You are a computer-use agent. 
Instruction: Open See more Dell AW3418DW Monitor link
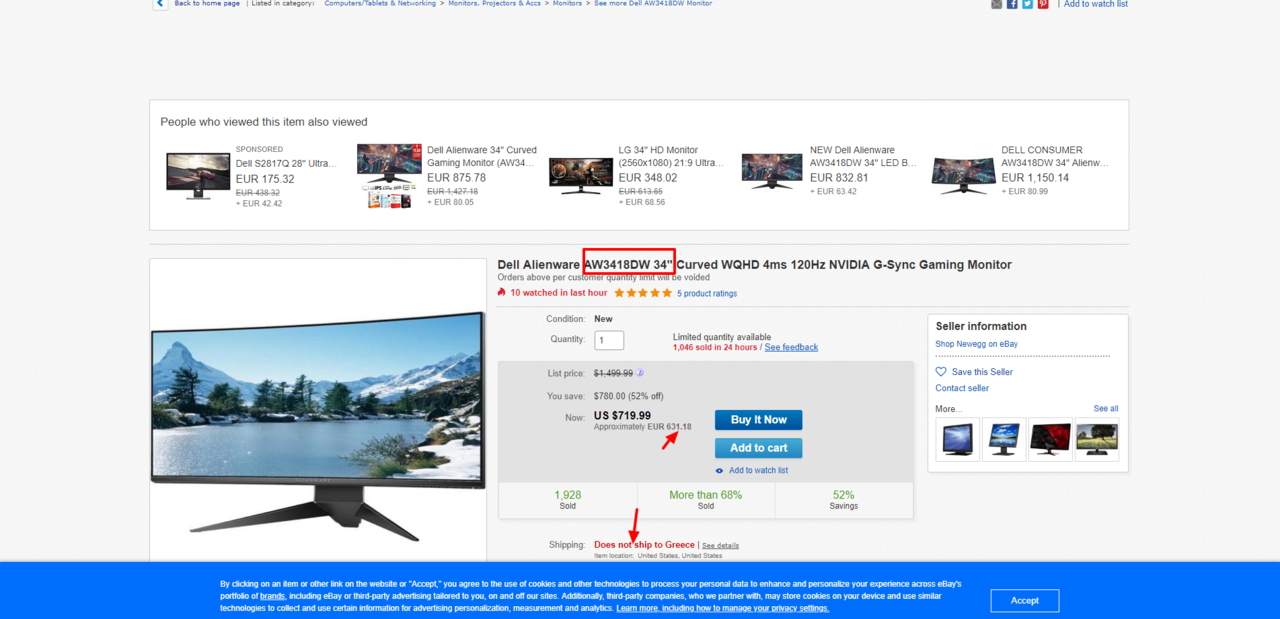point(653,4)
